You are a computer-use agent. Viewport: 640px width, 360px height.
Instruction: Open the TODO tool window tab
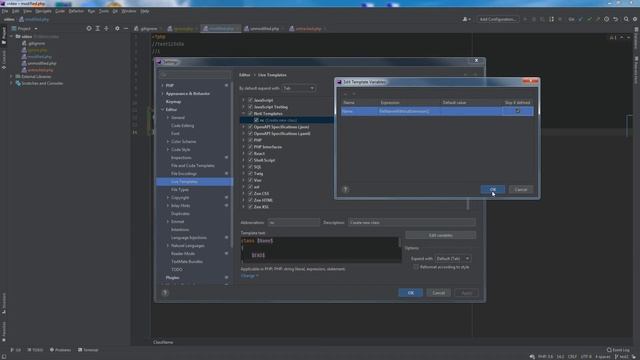(35, 350)
